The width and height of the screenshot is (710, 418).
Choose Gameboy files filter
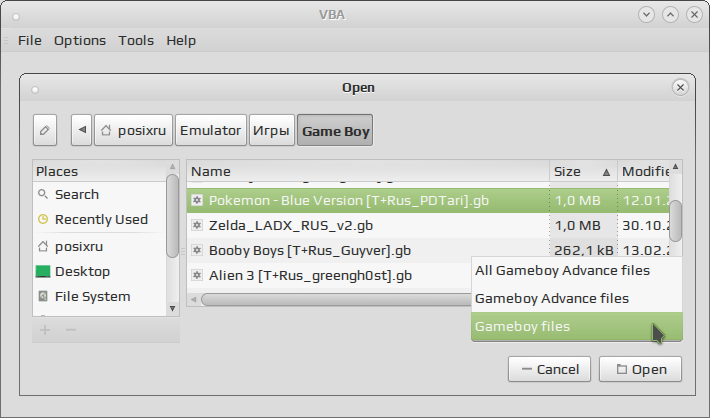click(x=576, y=327)
